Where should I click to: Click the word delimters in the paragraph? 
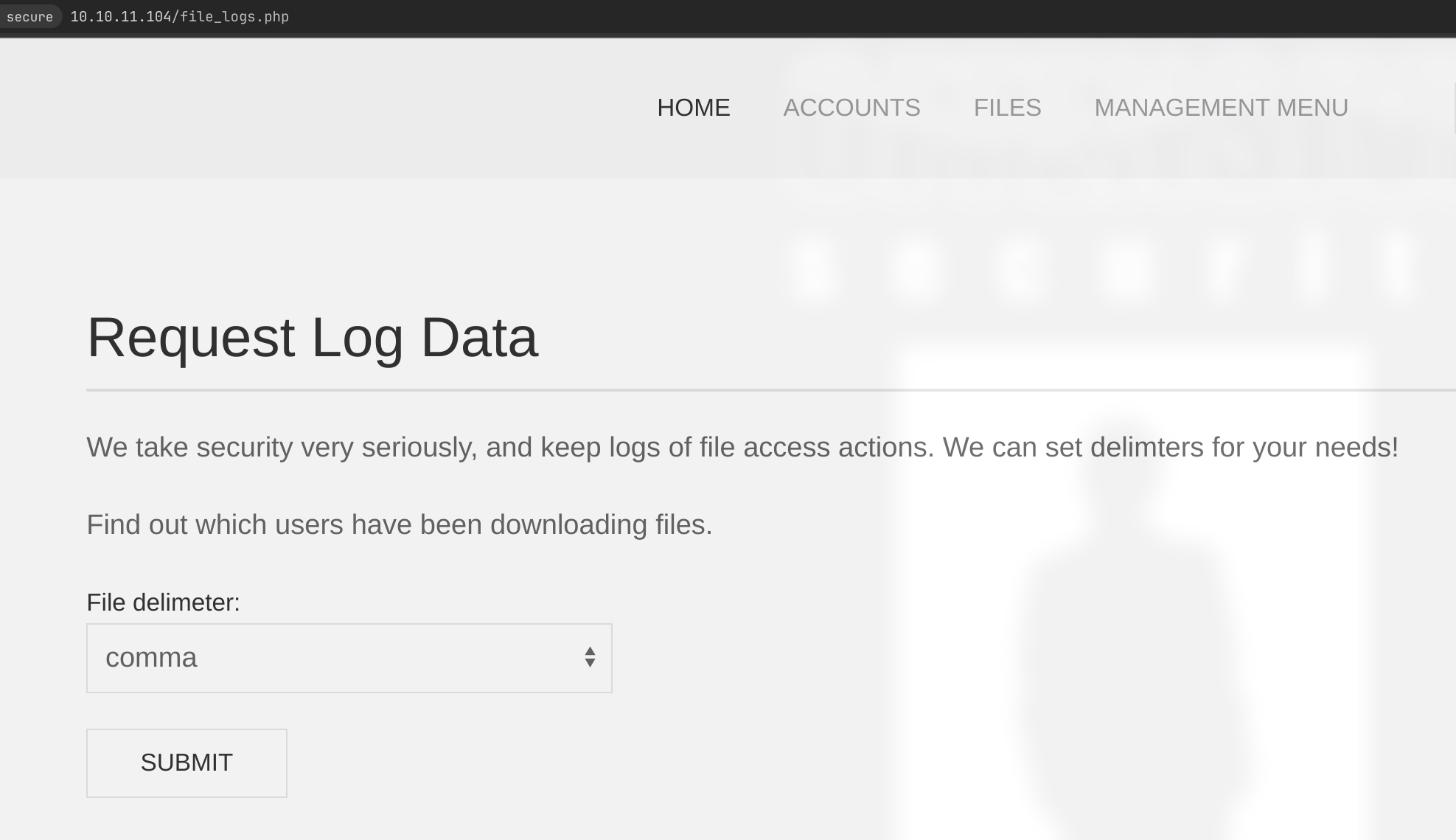pos(1146,447)
